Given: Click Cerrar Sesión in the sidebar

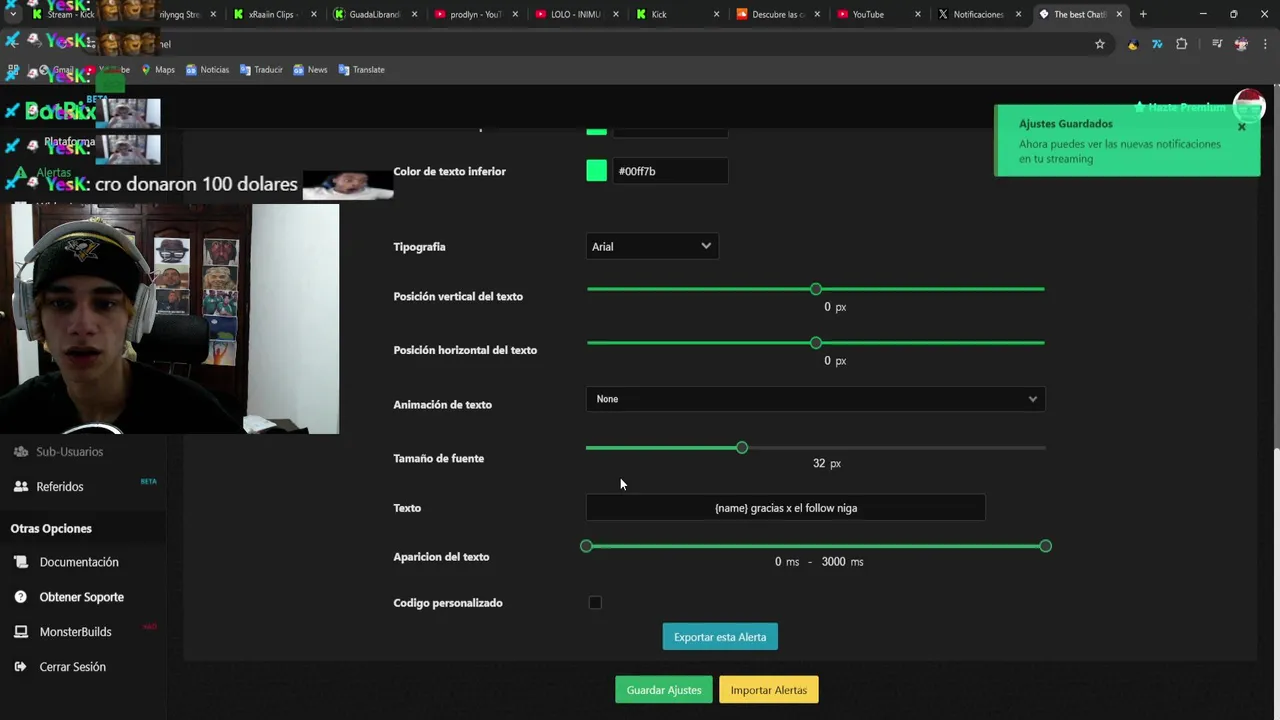Looking at the screenshot, I should click(x=72, y=667).
